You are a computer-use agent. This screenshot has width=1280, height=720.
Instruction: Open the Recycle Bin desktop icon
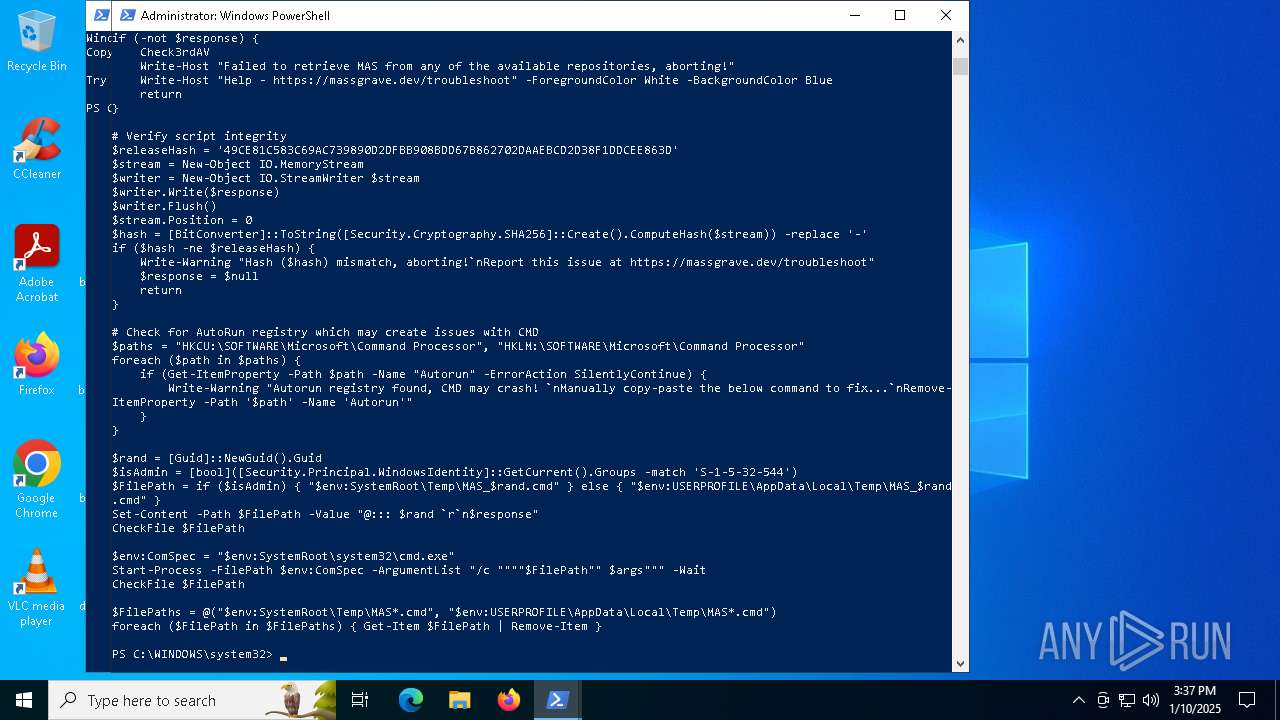point(37,41)
